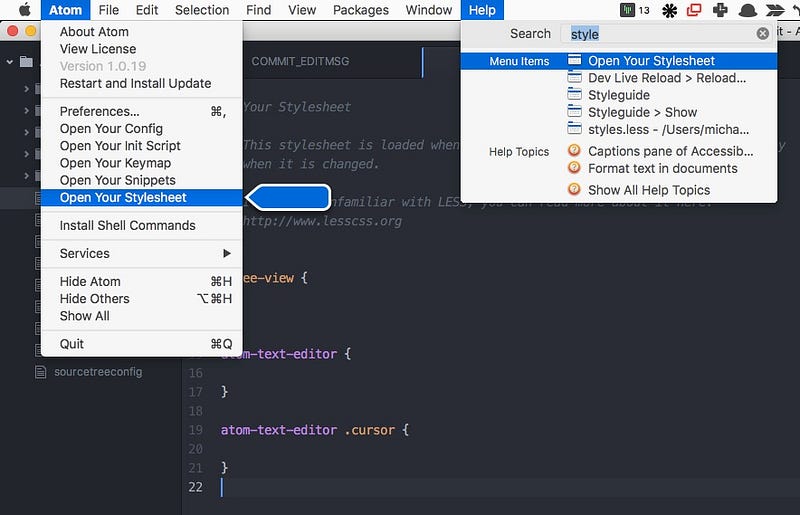Click line number 17 in gutter

click(195, 392)
